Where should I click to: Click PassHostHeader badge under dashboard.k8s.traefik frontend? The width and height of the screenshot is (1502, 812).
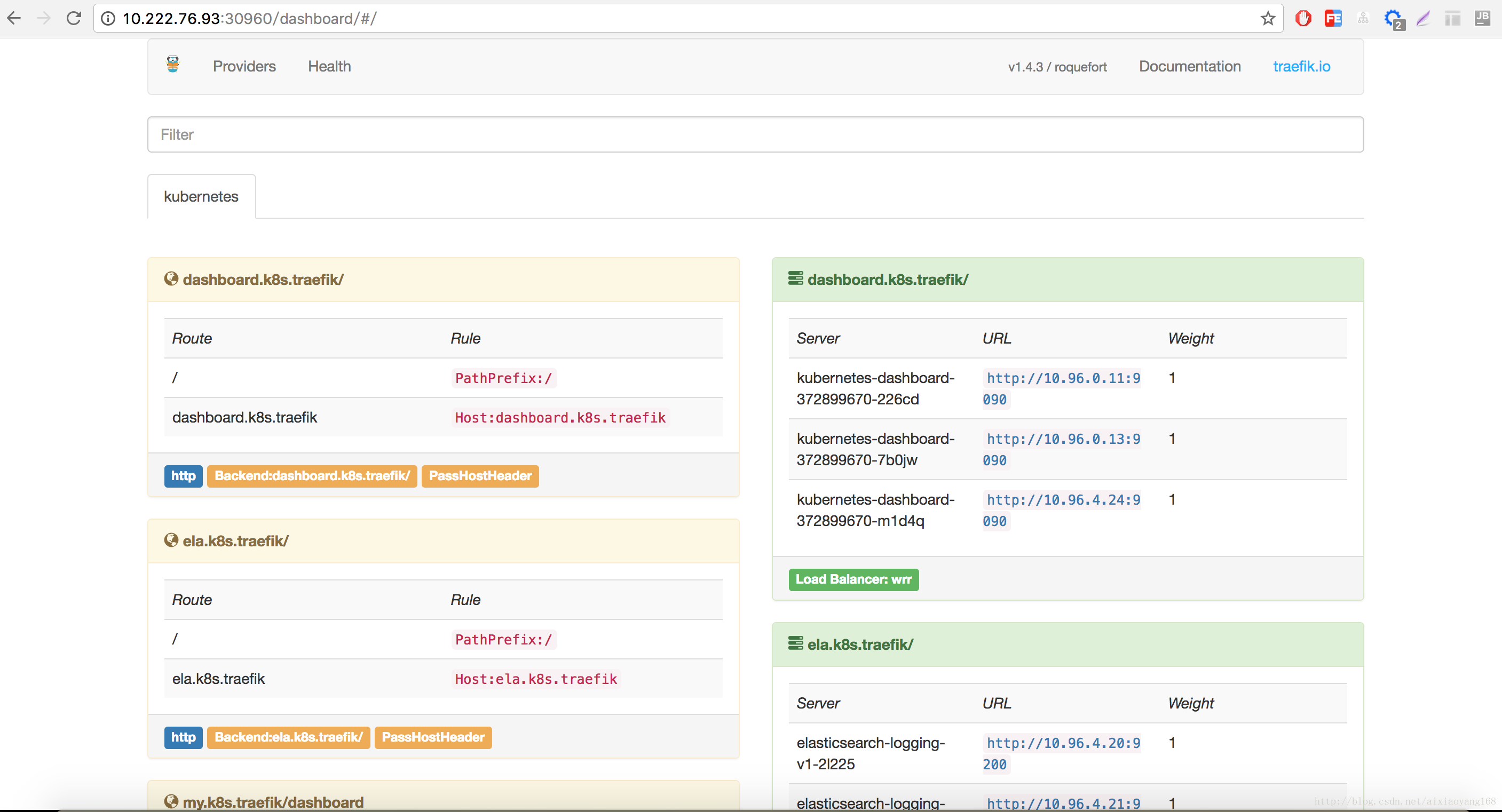point(480,476)
